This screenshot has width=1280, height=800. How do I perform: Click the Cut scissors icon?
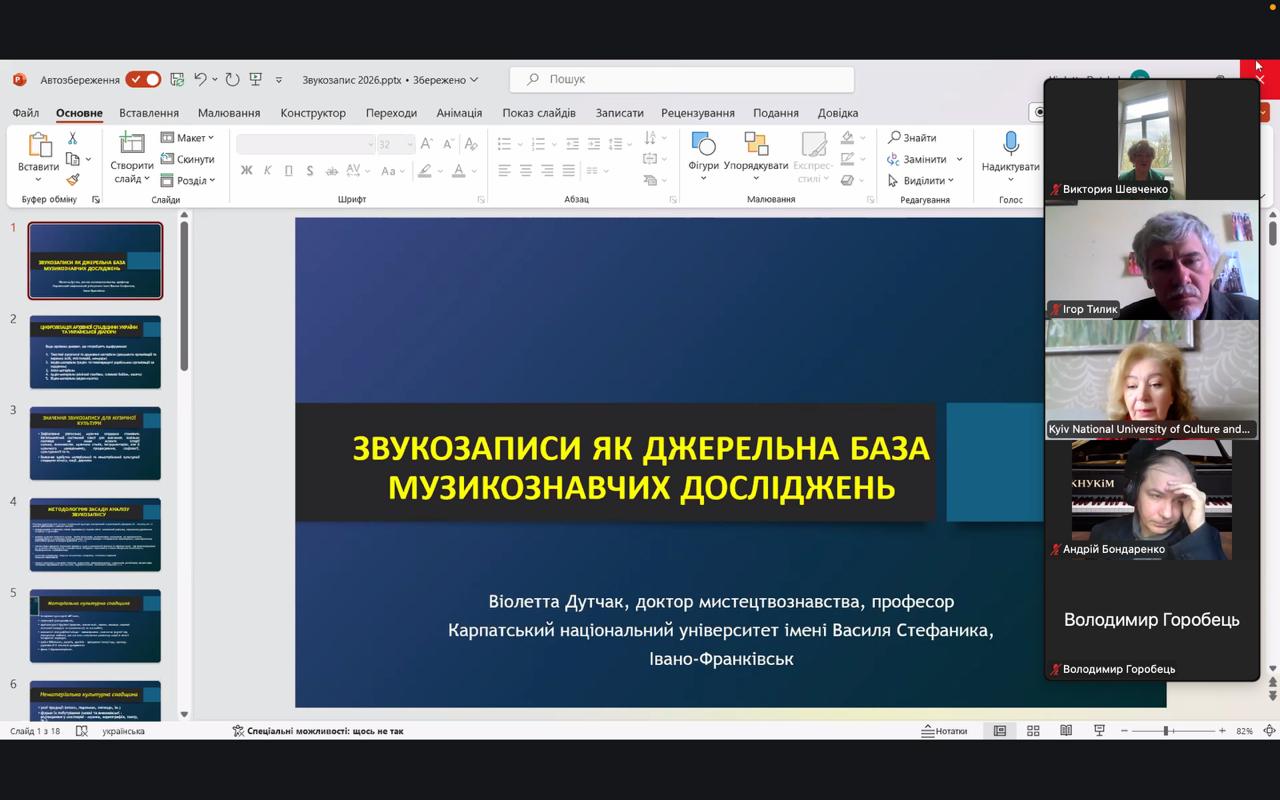pos(73,138)
